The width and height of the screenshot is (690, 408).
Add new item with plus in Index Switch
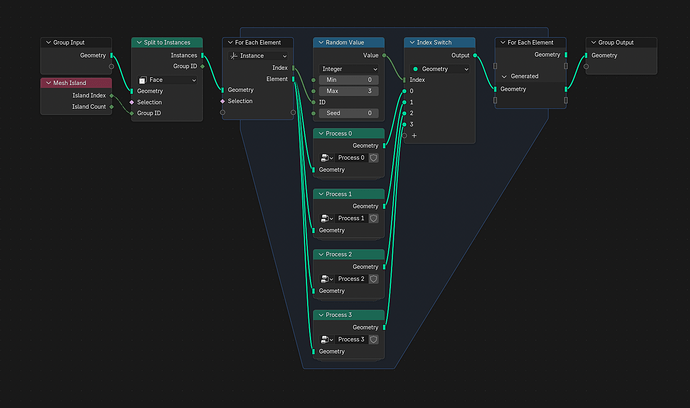coord(414,136)
